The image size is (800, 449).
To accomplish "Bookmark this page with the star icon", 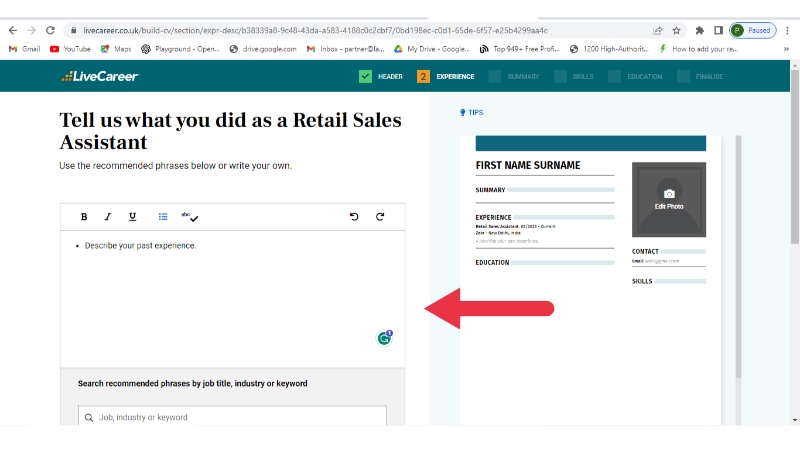I will (677, 30).
